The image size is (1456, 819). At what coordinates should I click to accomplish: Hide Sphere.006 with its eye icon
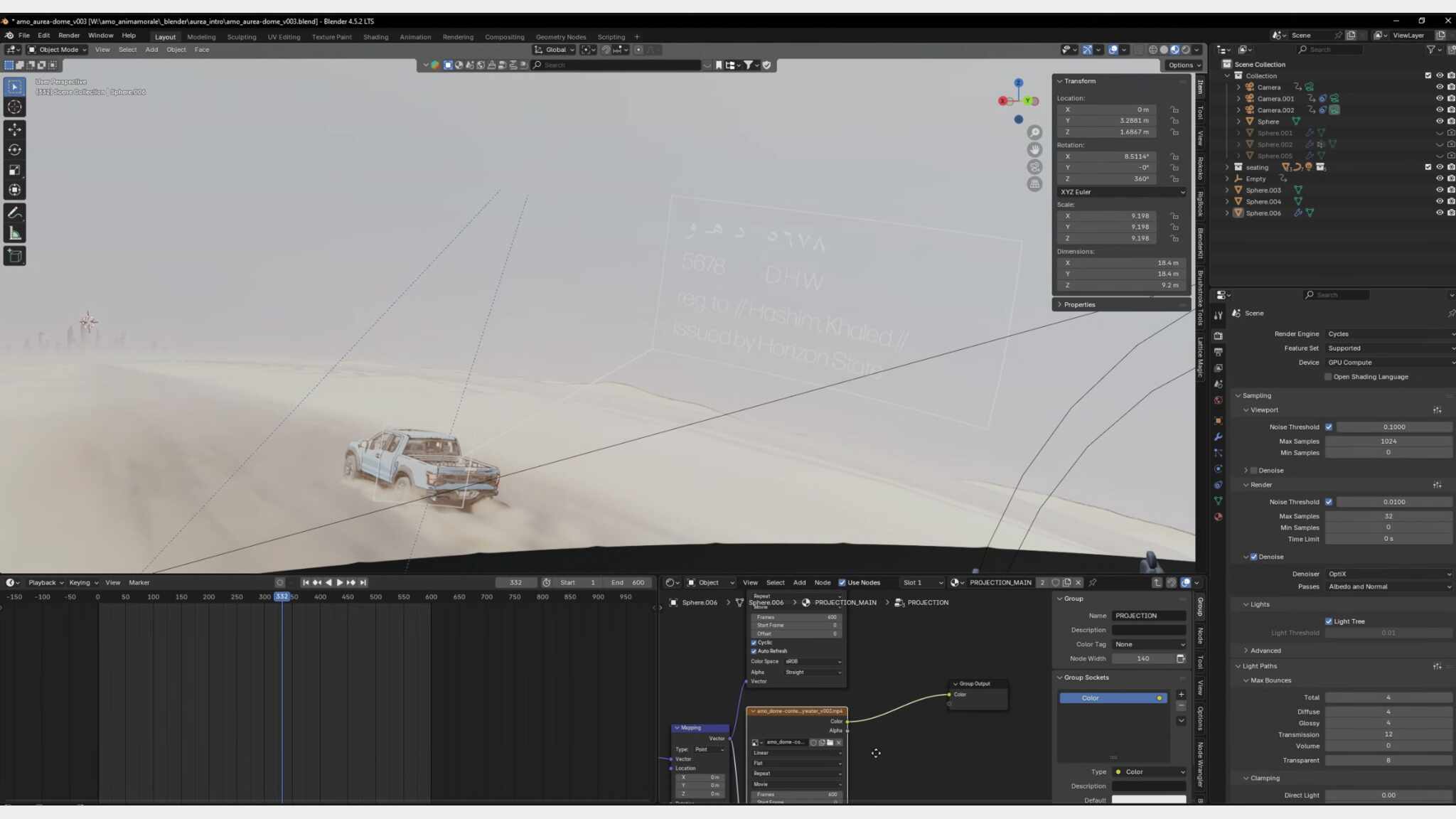pyautogui.click(x=1439, y=213)
